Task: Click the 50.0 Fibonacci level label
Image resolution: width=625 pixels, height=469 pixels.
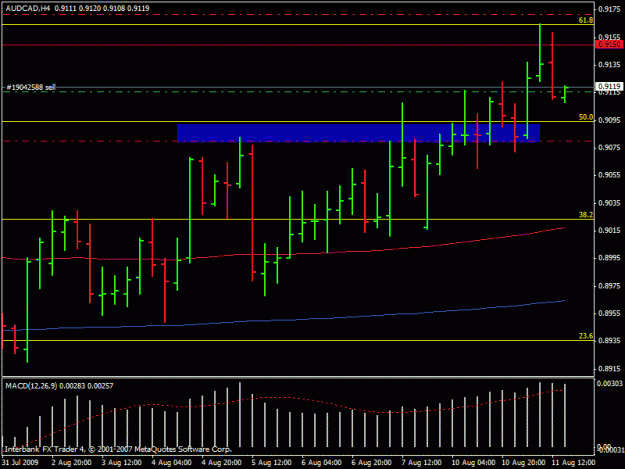Action: tap(586, 117)
